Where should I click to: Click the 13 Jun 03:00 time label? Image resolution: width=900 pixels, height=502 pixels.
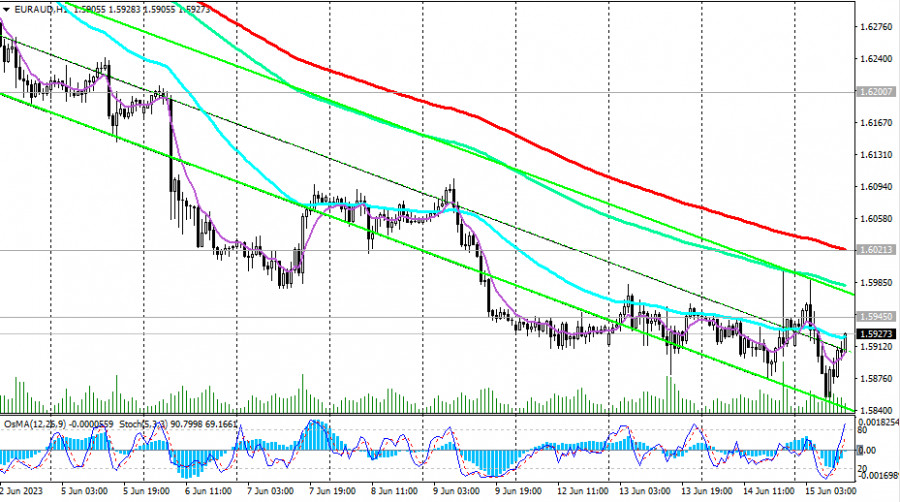(x=645, y=491)
